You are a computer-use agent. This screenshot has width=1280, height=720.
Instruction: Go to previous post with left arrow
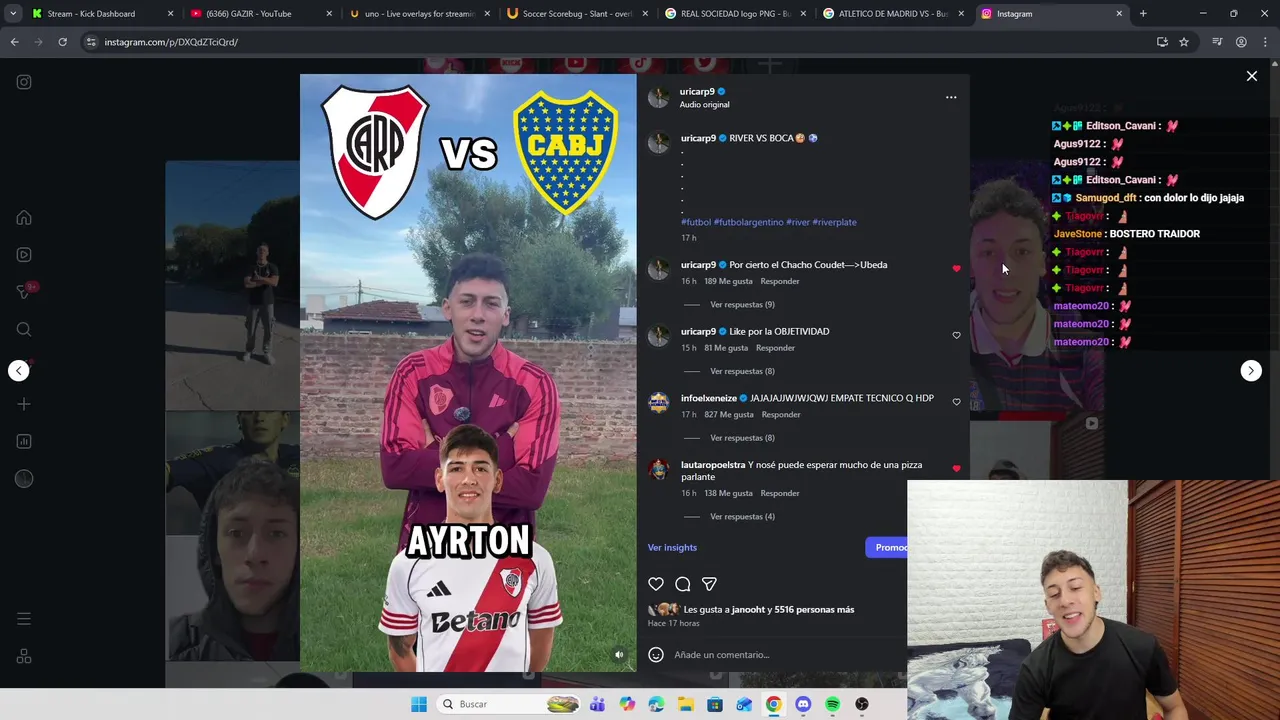coord(19,371)
